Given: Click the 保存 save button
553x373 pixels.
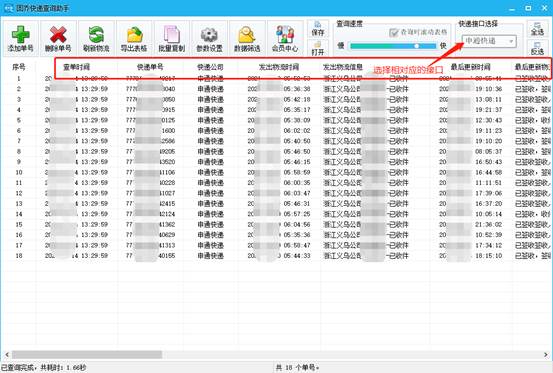Looking at the screenshot, I should [x=318, y=29].
